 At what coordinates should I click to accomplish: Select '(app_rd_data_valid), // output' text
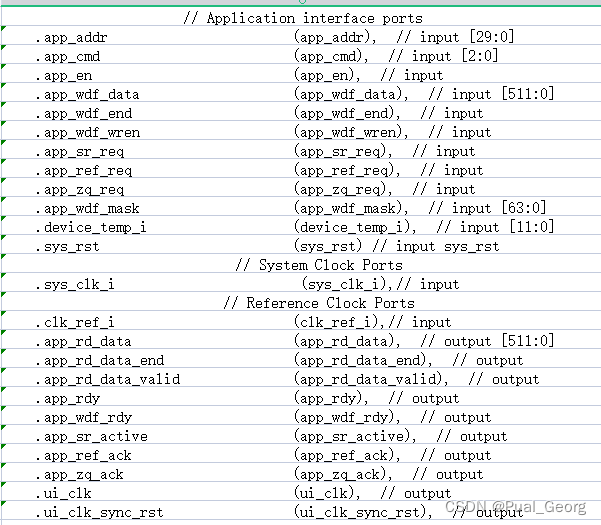pyautogui.click(x=417, y=379)
